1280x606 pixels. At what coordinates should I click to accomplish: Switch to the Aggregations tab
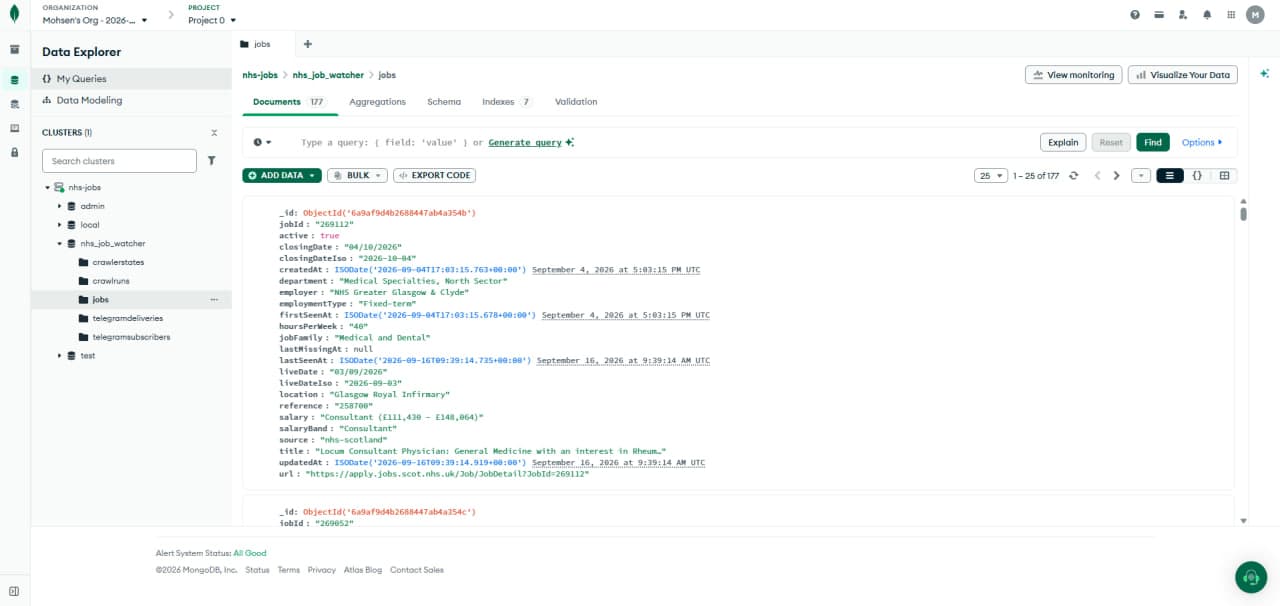(377, 102)
